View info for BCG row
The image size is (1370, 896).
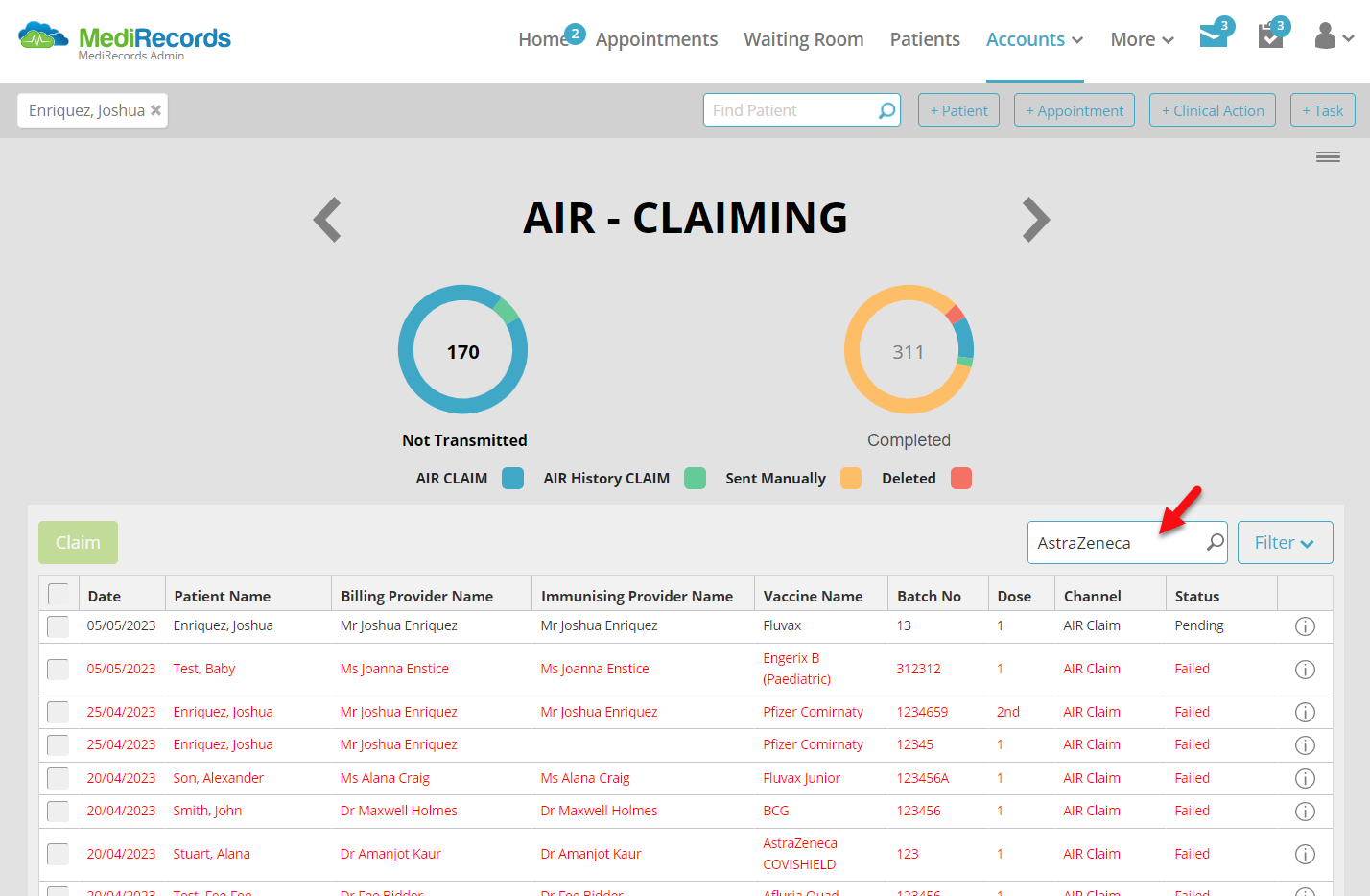tap(1305, 812)
